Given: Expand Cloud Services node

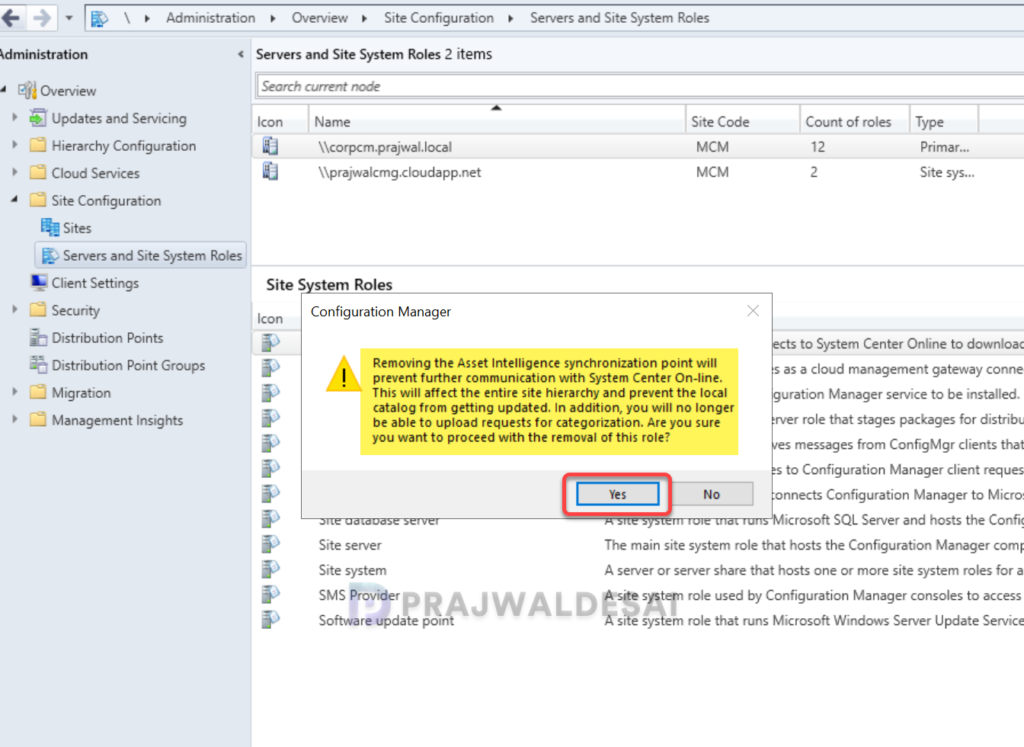Looking at the screenshot, I should (x=15, y=172).
